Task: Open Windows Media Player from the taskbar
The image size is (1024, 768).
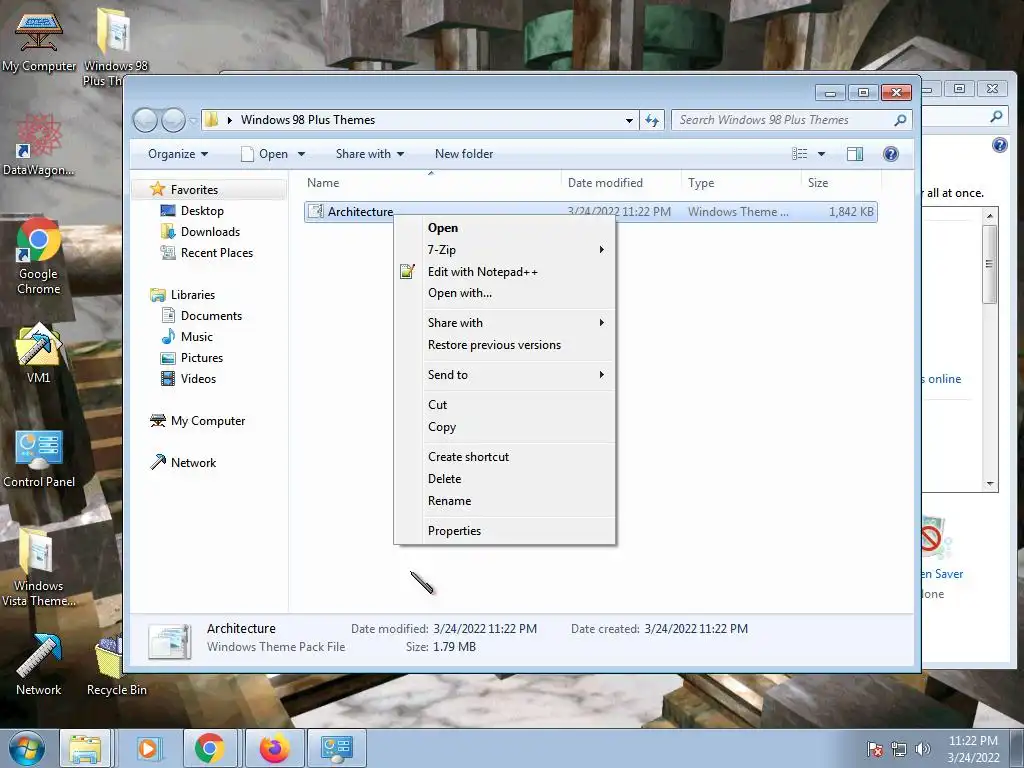Action: 148,748
